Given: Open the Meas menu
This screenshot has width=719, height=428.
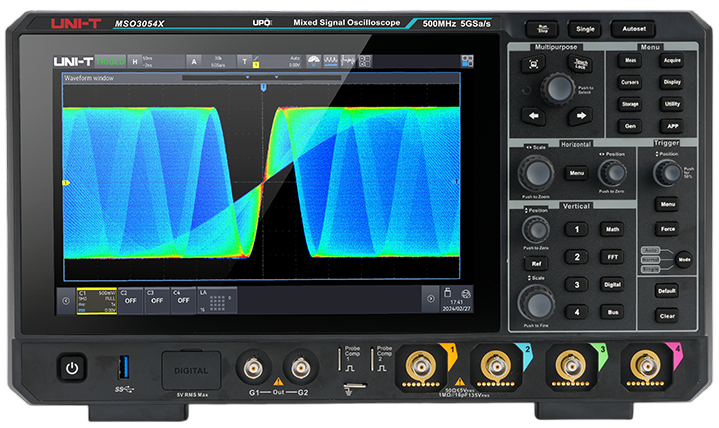Looking at the screenshot, I should (x=630, y=61).
